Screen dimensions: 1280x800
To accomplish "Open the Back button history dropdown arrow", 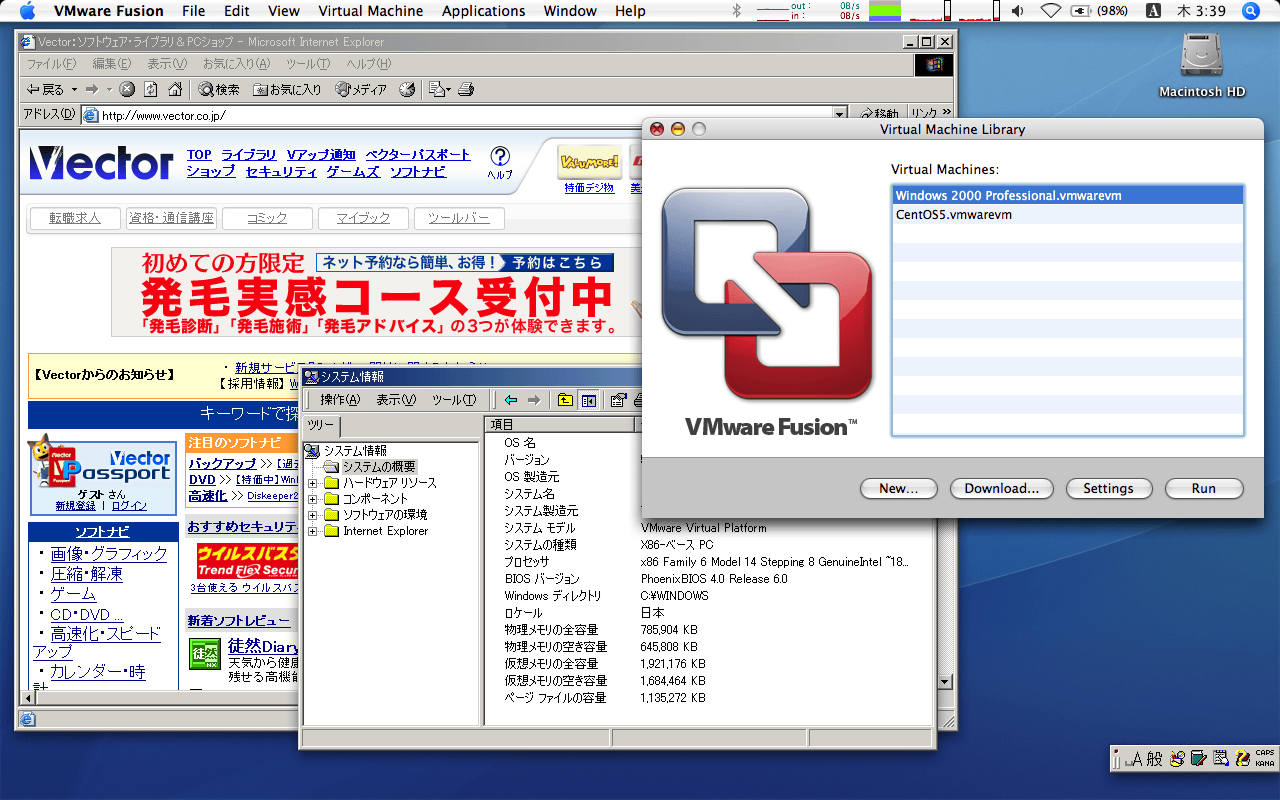I will tap(74, 90).
